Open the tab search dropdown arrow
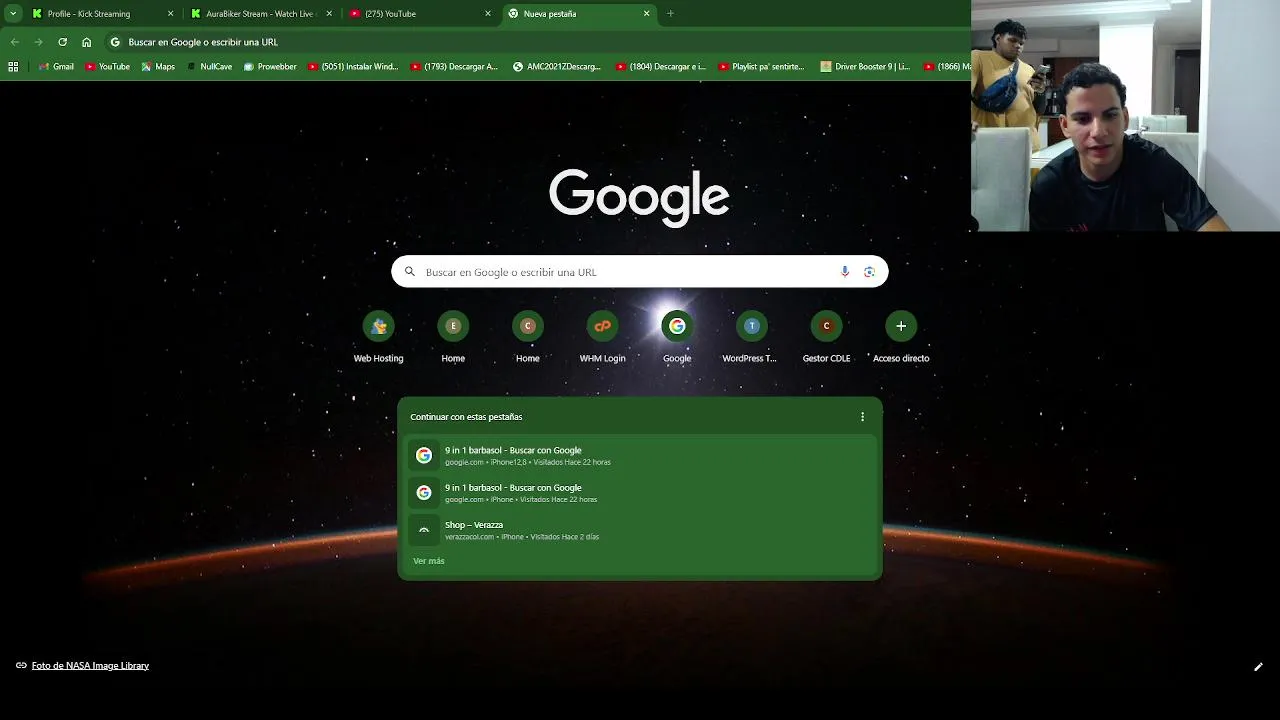This screenshot has width=1280, height=720. pyautogui.click(x=13, y=14)
